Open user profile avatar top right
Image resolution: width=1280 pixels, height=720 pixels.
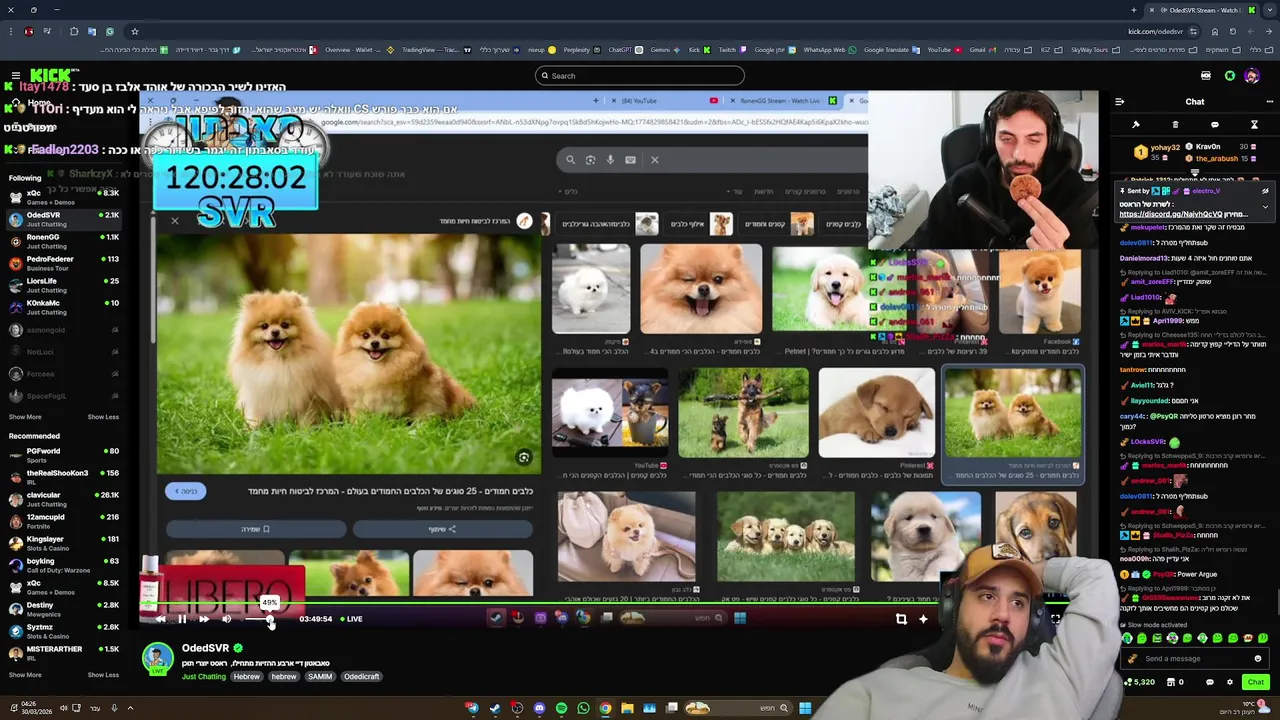(1252, 76)
